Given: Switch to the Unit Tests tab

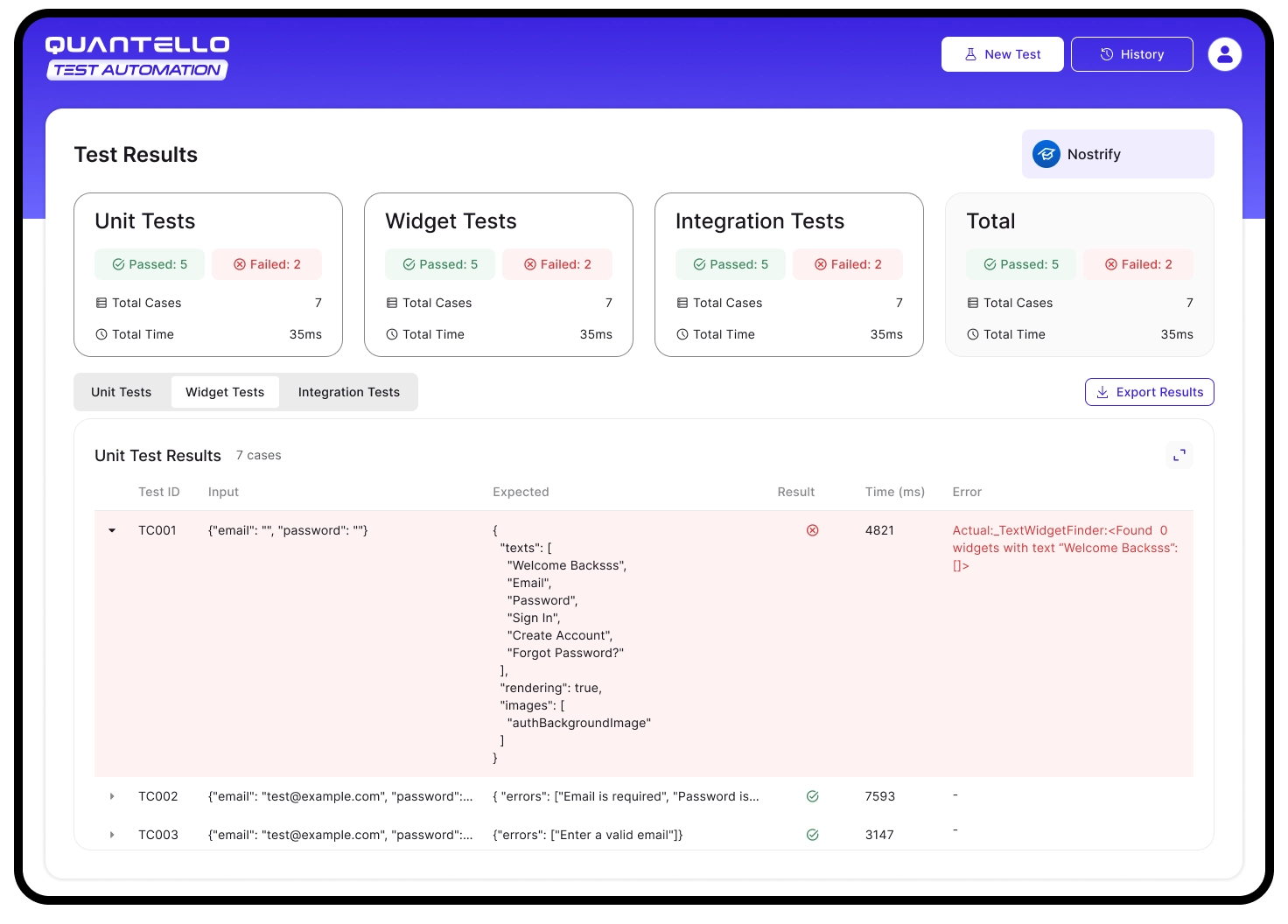Looking at the screenshot, I should 122,392.
